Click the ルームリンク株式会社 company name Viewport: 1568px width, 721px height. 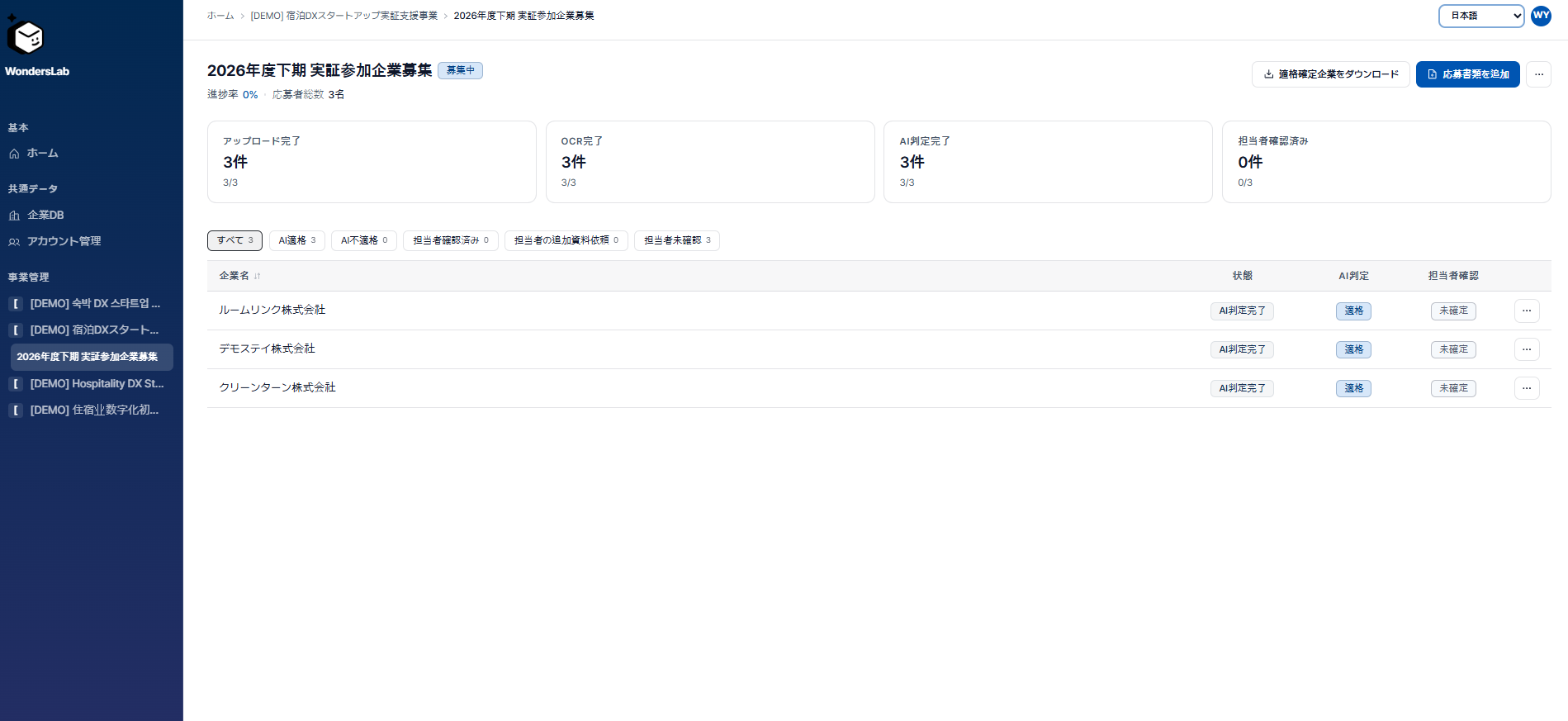272,310
